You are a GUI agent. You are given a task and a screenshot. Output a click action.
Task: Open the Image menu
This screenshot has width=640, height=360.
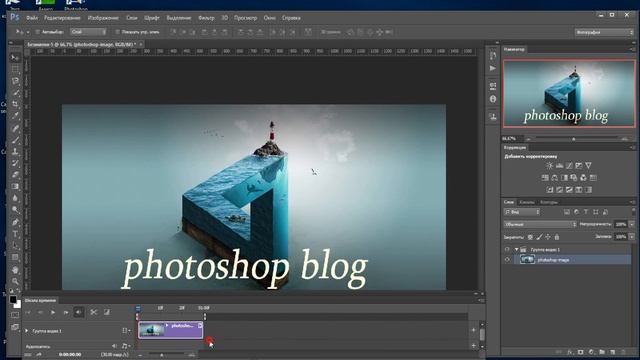(x=103, y=18)
